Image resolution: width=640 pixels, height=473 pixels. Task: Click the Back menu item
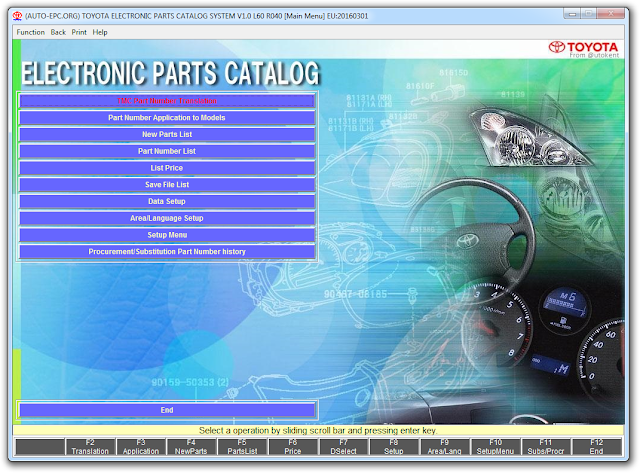58,32
